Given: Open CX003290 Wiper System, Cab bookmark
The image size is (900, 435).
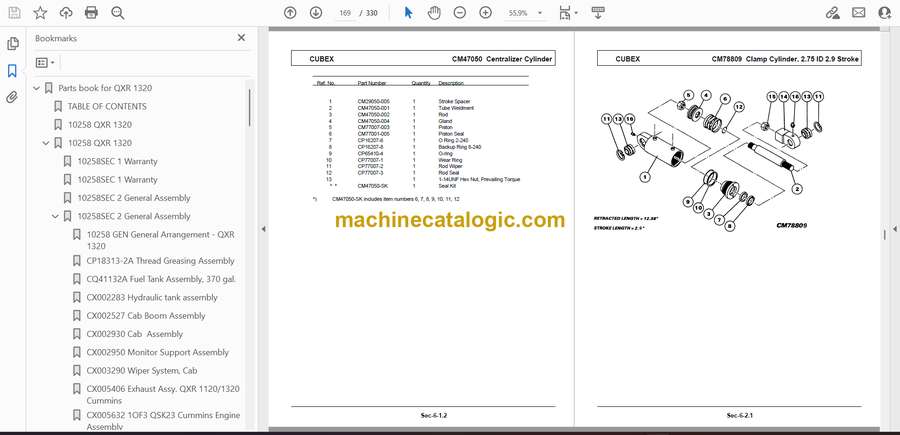Looking at the screenshot, I should point(143,371).
